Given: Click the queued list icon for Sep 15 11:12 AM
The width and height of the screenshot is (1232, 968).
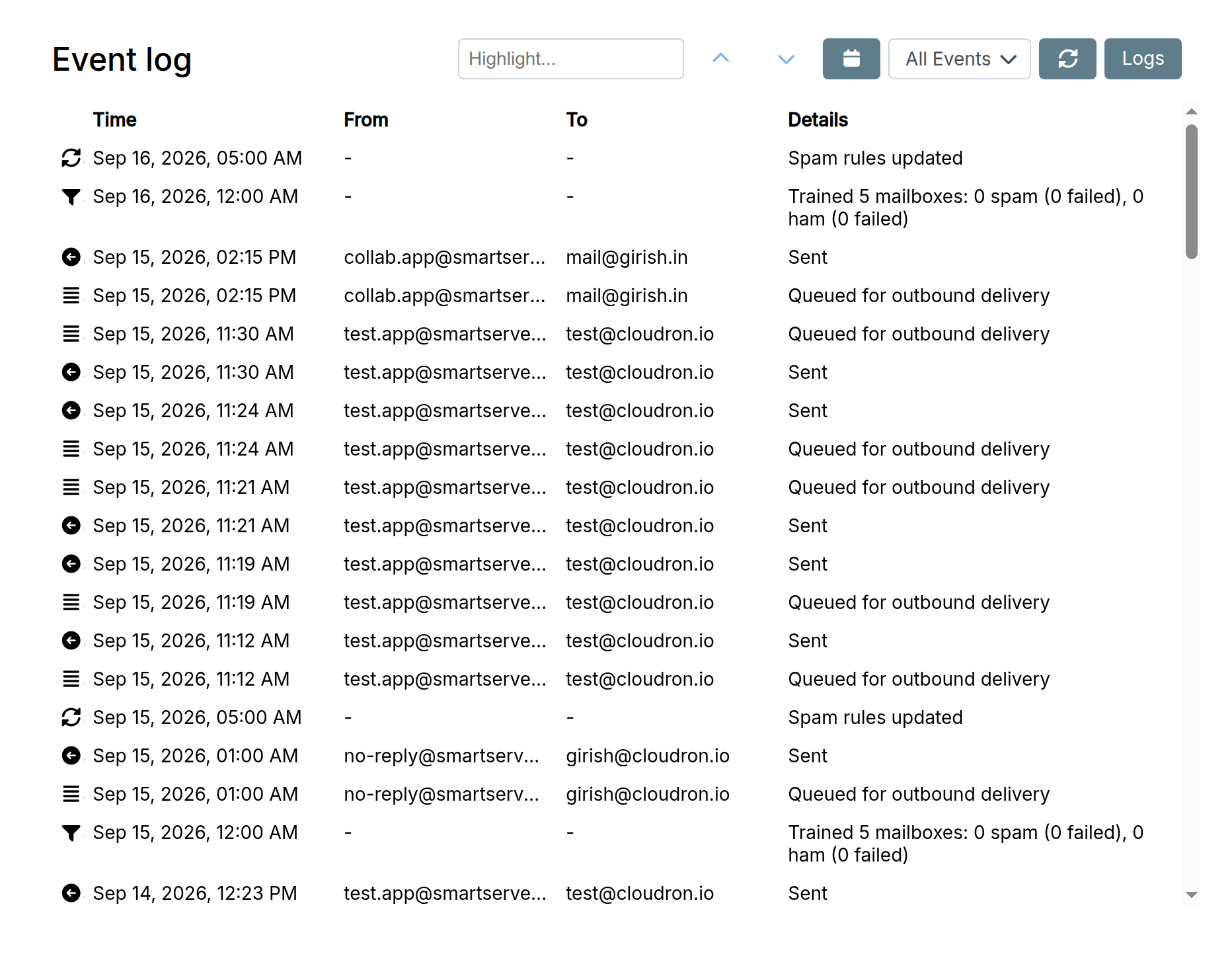Looking at the screenshot, I should pos(71,679).
